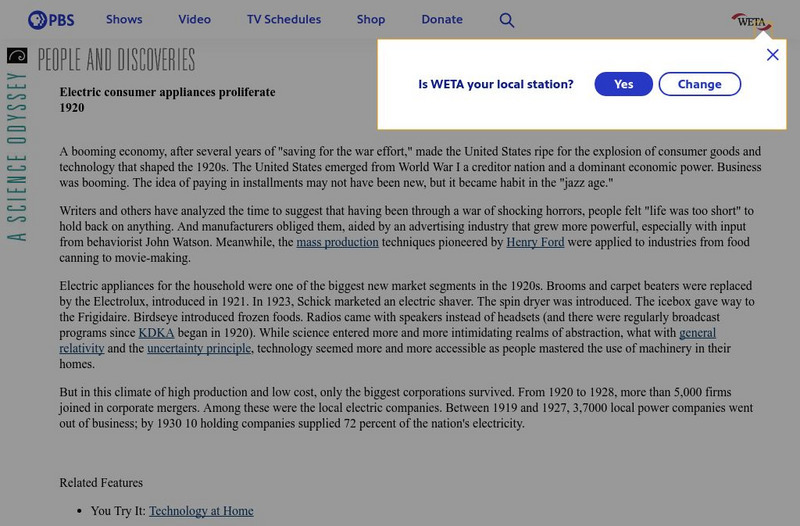Open the PBS logo home link
The image size is (800, 526).
click(51, 20)
